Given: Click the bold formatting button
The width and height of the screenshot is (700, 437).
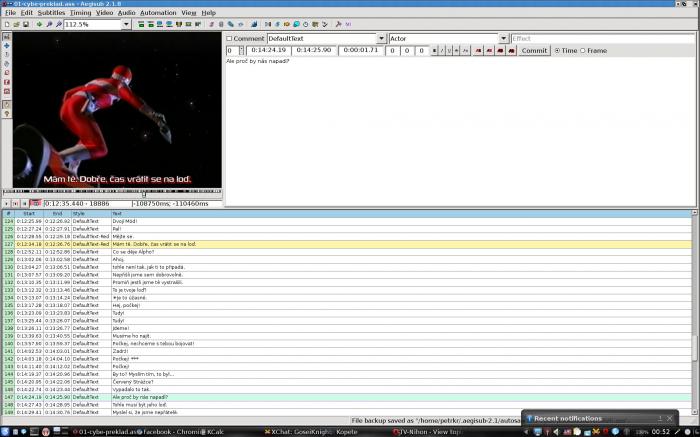Looking at the screenshot, I should pos(434,50).
